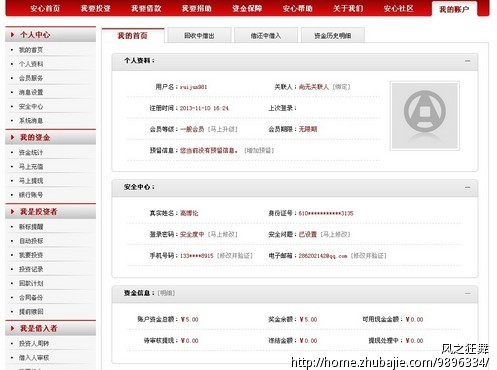
Task: Collapse the 个人中心 sidebar section arrow
Action: 13,35
